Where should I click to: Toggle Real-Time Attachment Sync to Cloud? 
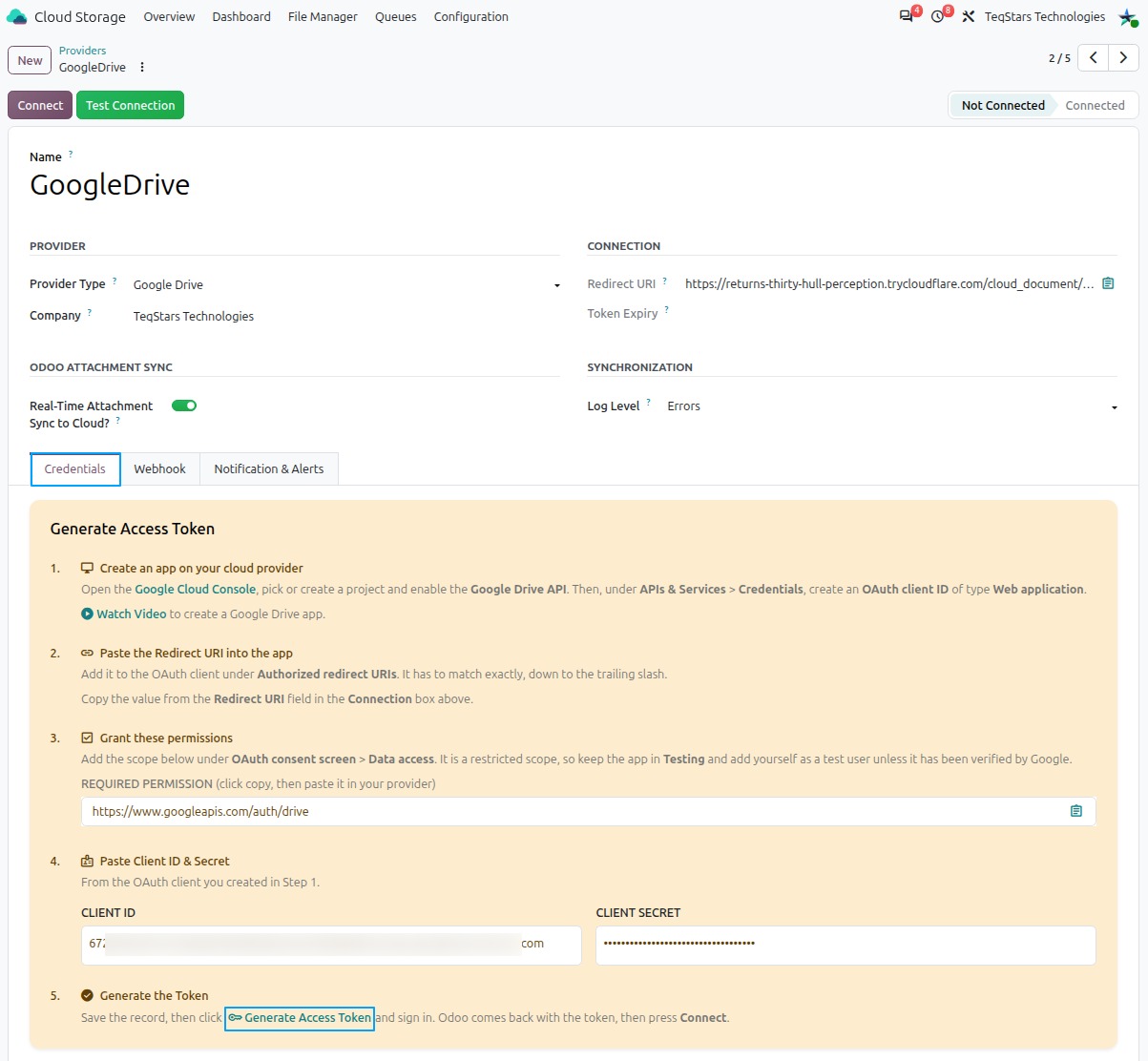click(x=184, y=406)
